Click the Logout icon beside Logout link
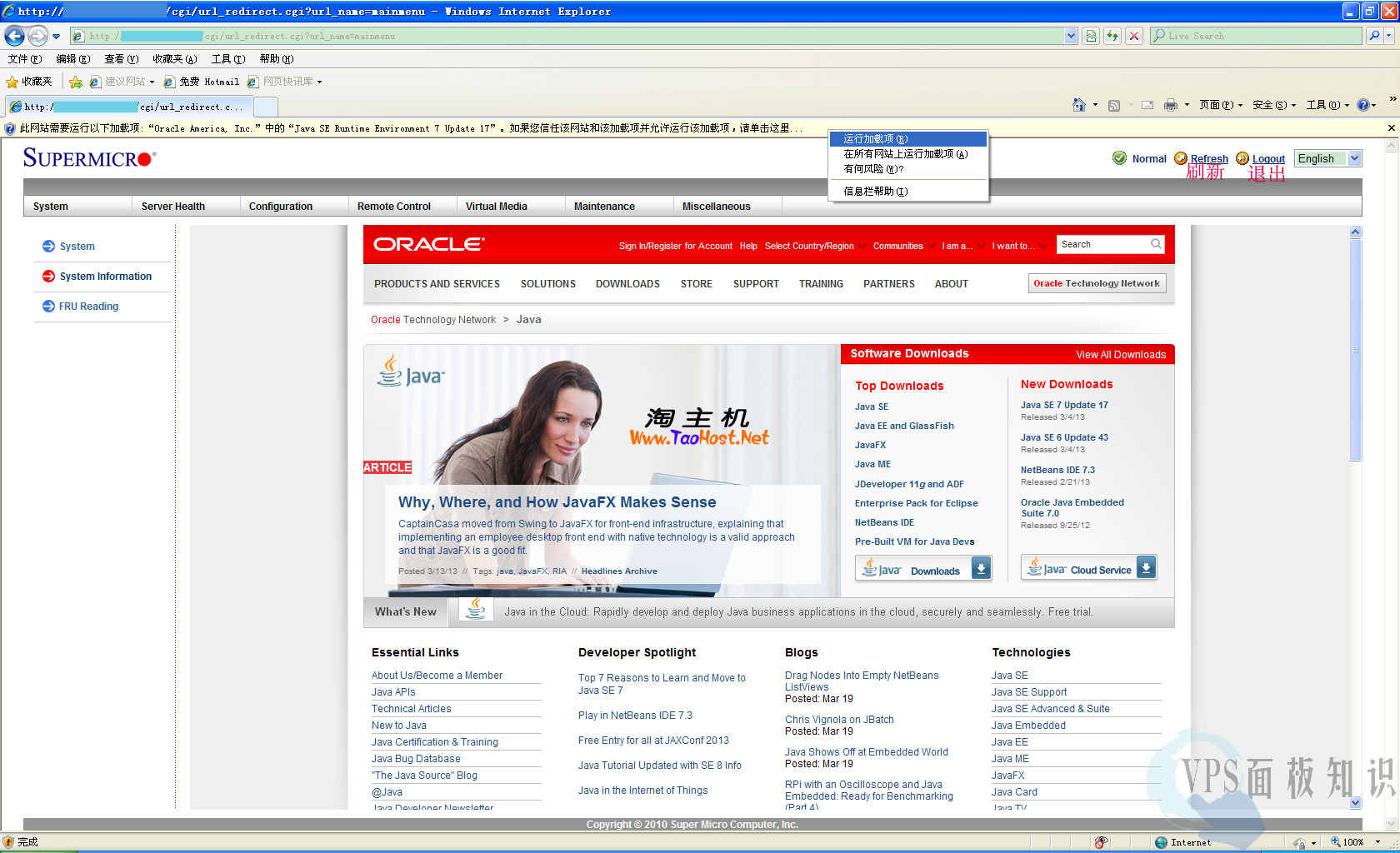 (1242, 158)
